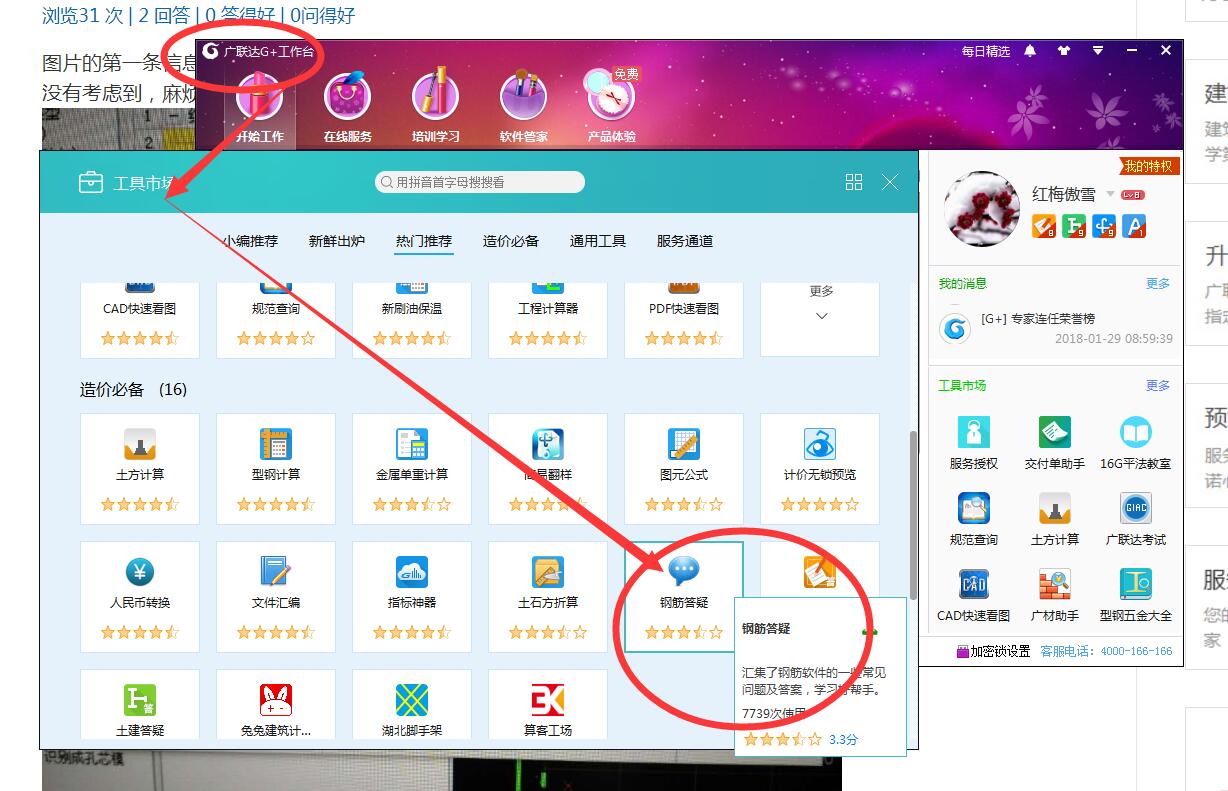Image resolution: width=1228 pixels, height=791 pixels.
Task: Select the 小编推荐 tab
Action: click(x=250, y=241)
